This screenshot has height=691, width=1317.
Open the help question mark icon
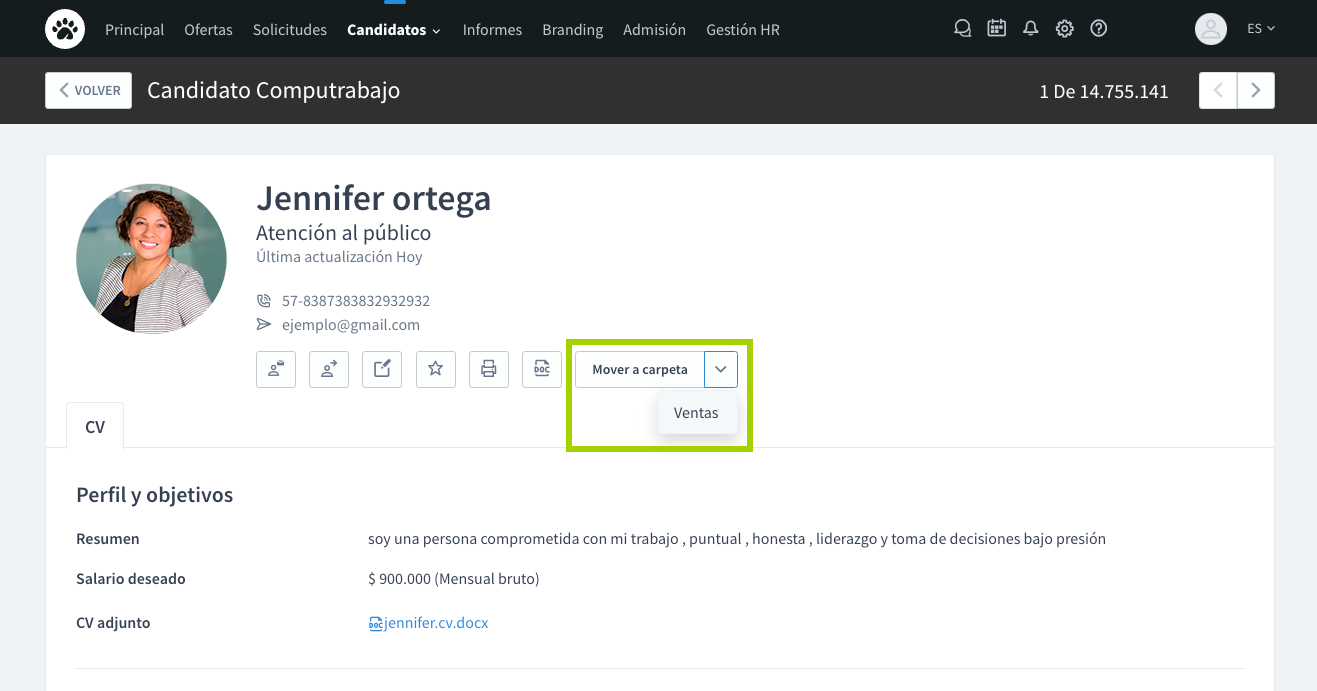pos(1098,29)
